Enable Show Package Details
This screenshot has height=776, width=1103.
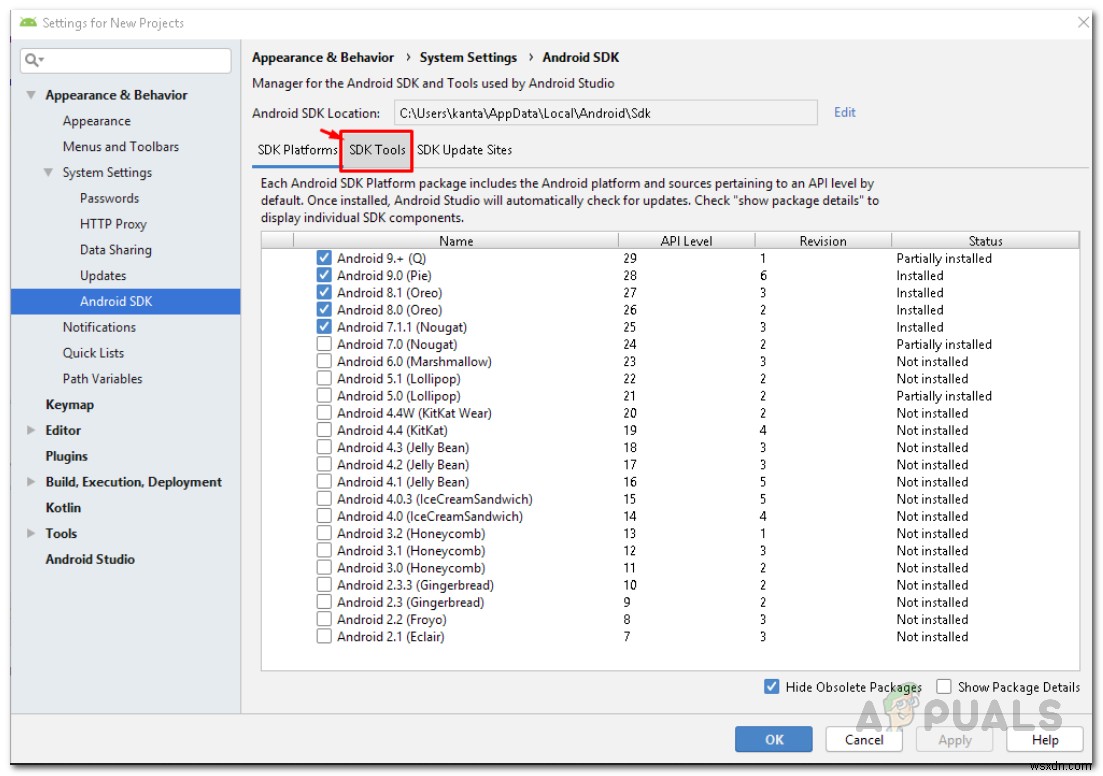click(944, 687)
